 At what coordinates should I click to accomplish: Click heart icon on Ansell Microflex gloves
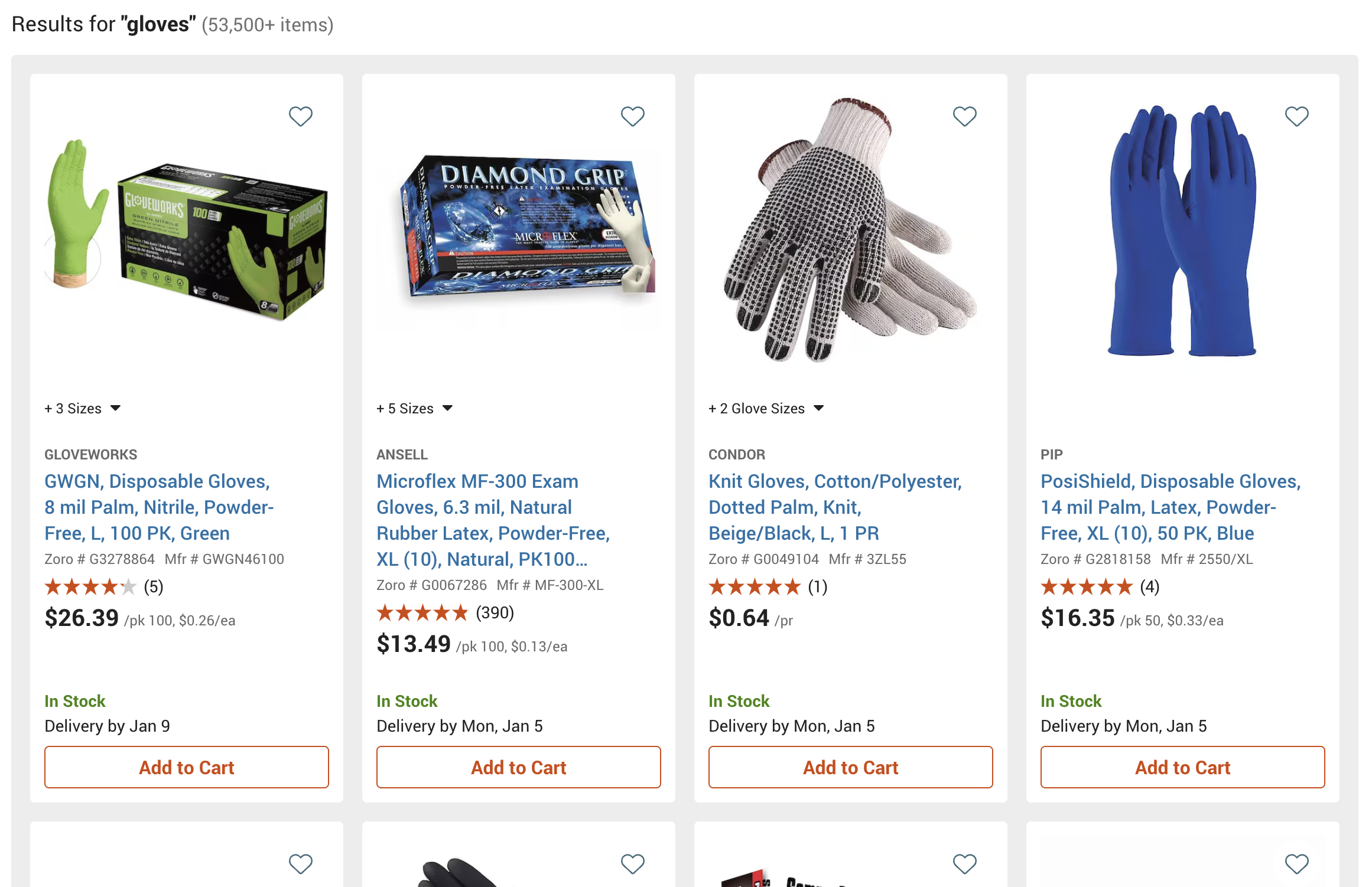click(x=632, y=116)
